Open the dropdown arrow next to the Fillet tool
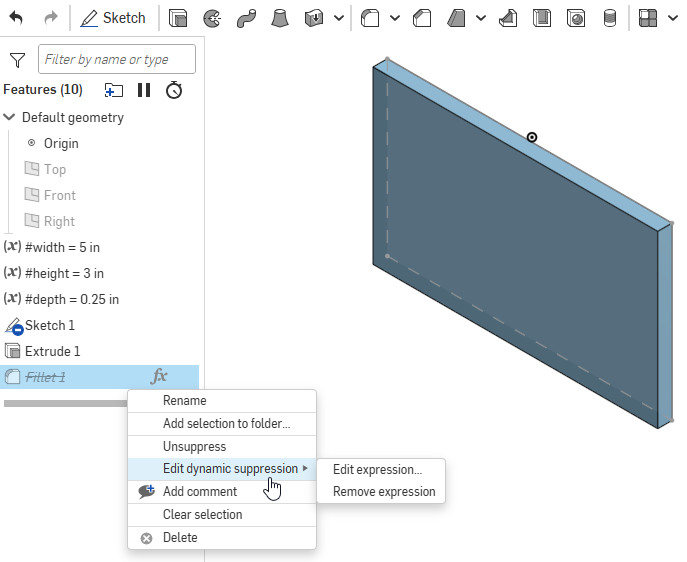Screen dimensions: 687x562 [394, 18]
